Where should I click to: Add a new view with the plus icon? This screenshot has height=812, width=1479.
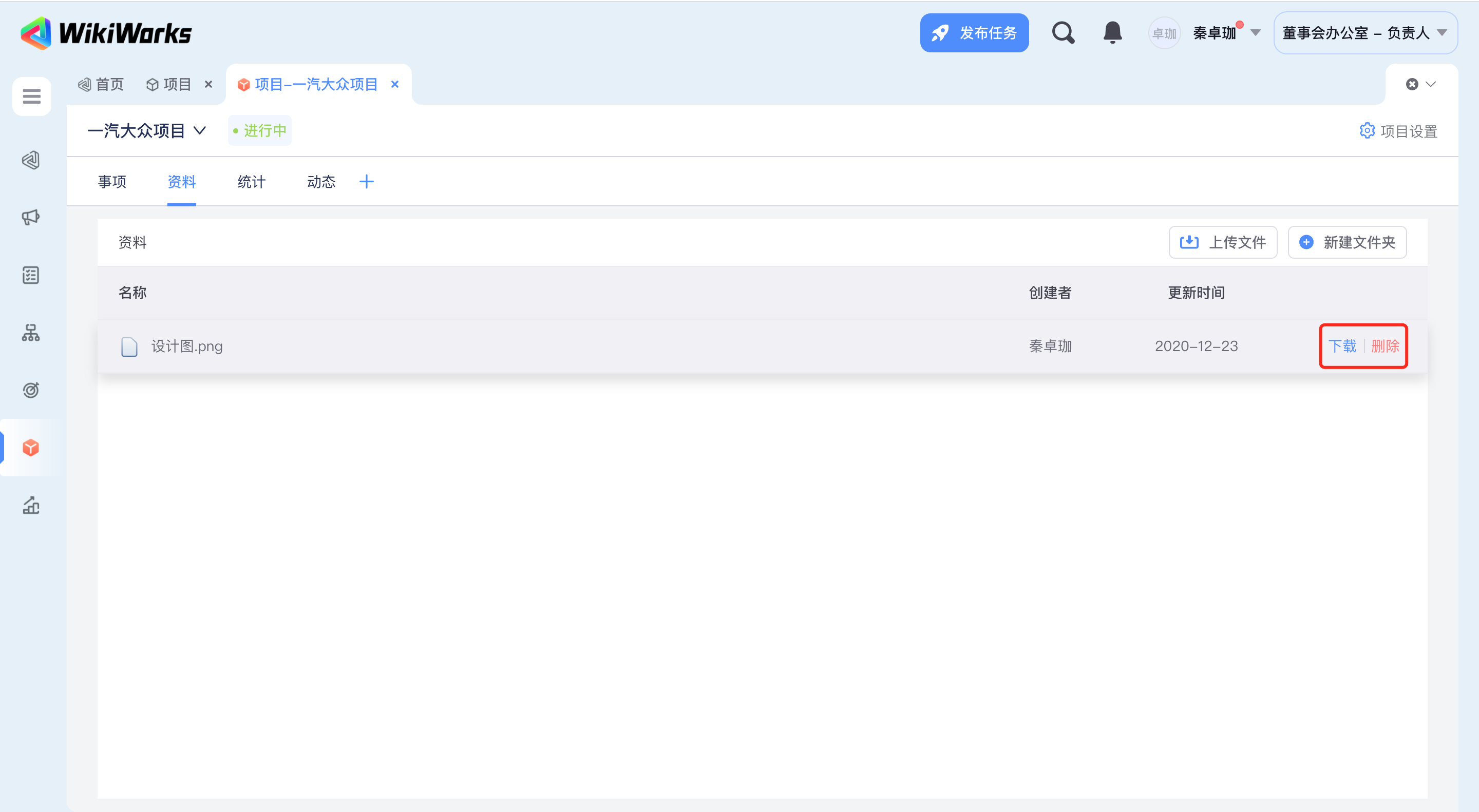366,182
